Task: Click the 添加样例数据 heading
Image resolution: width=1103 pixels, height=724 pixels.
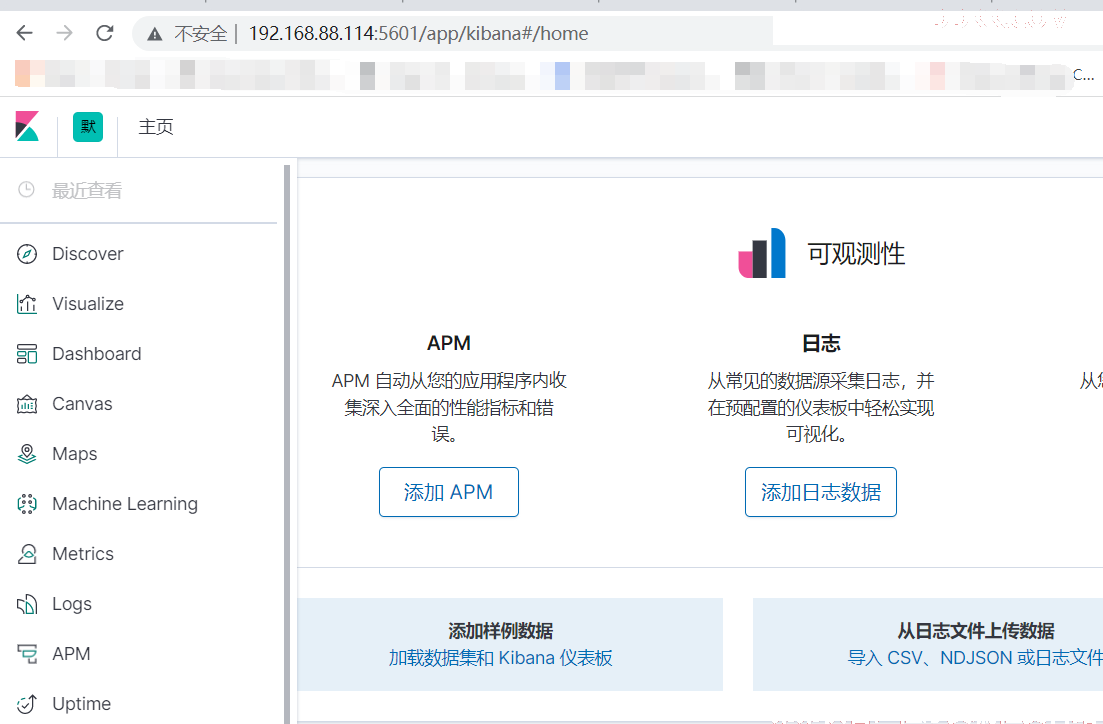Action: 501,630
